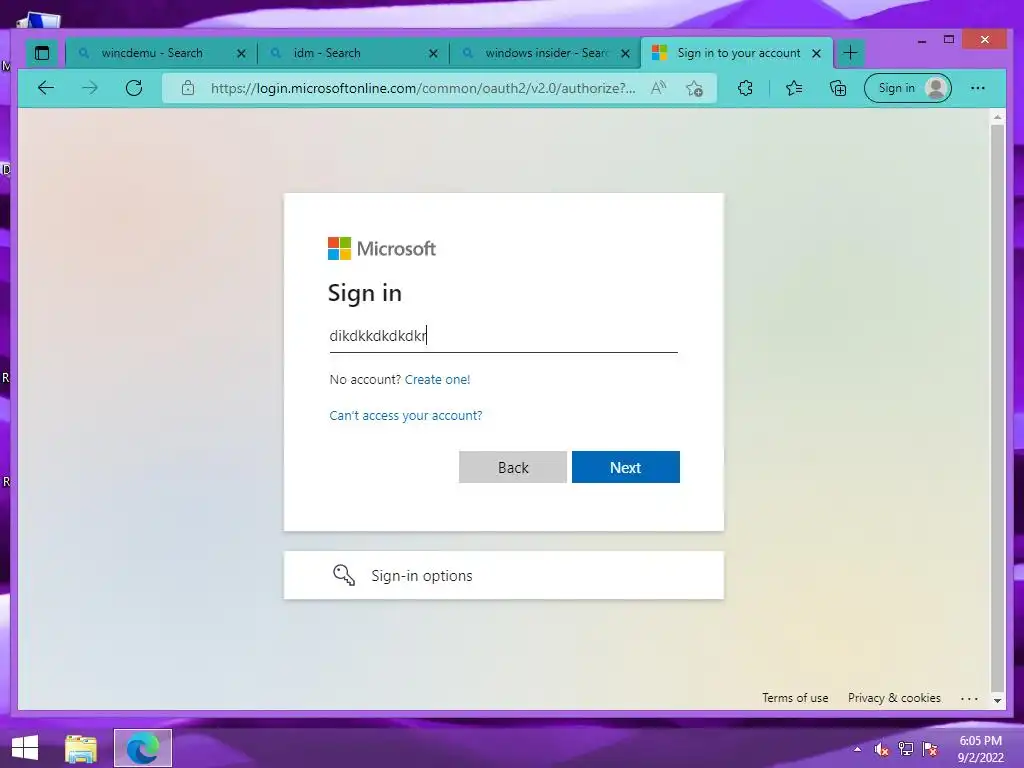Switch to the windows insider - Search tab
The image size is (1024, 768).
[546, 53]
